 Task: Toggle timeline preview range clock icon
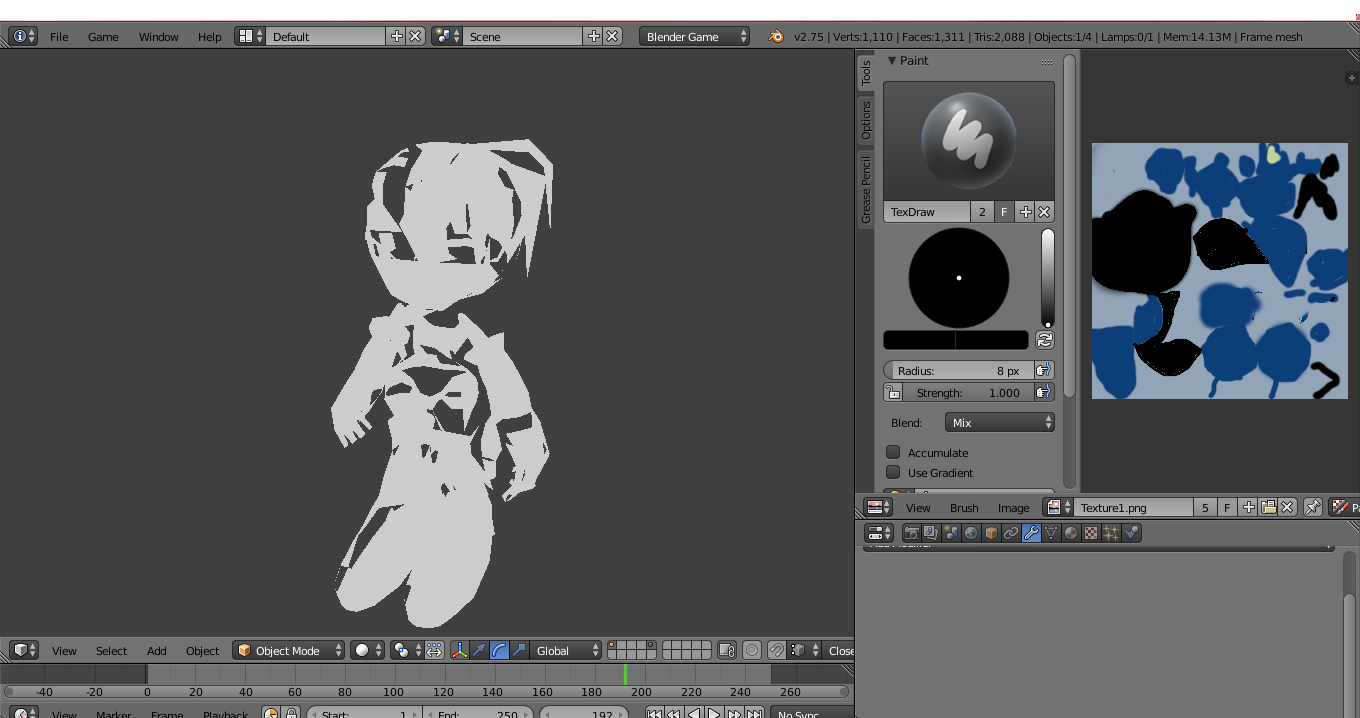click(x=271, y=714)
